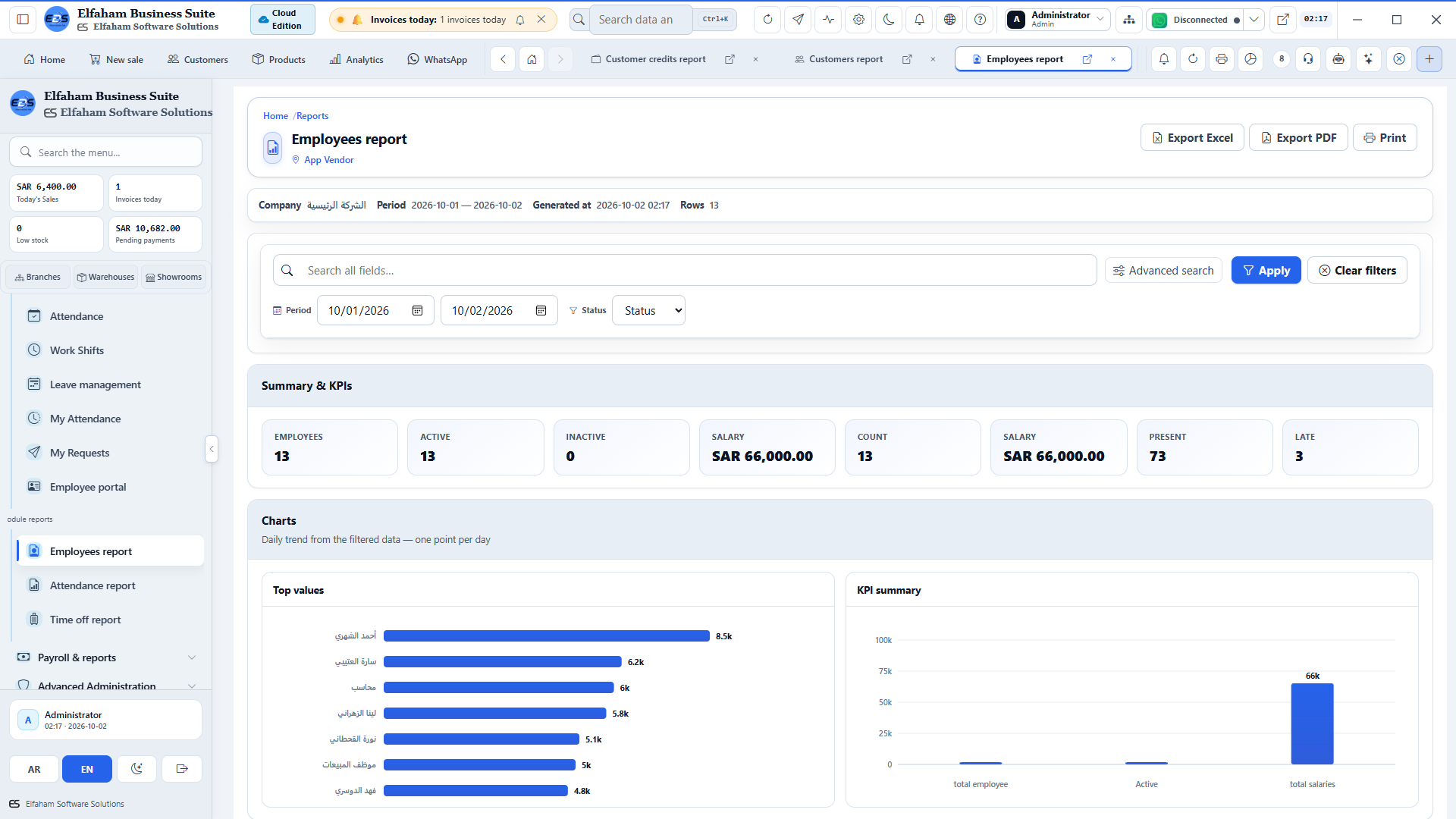Click the Apply filter button
The image size is (1456, 819).
tap(1266, 270)
